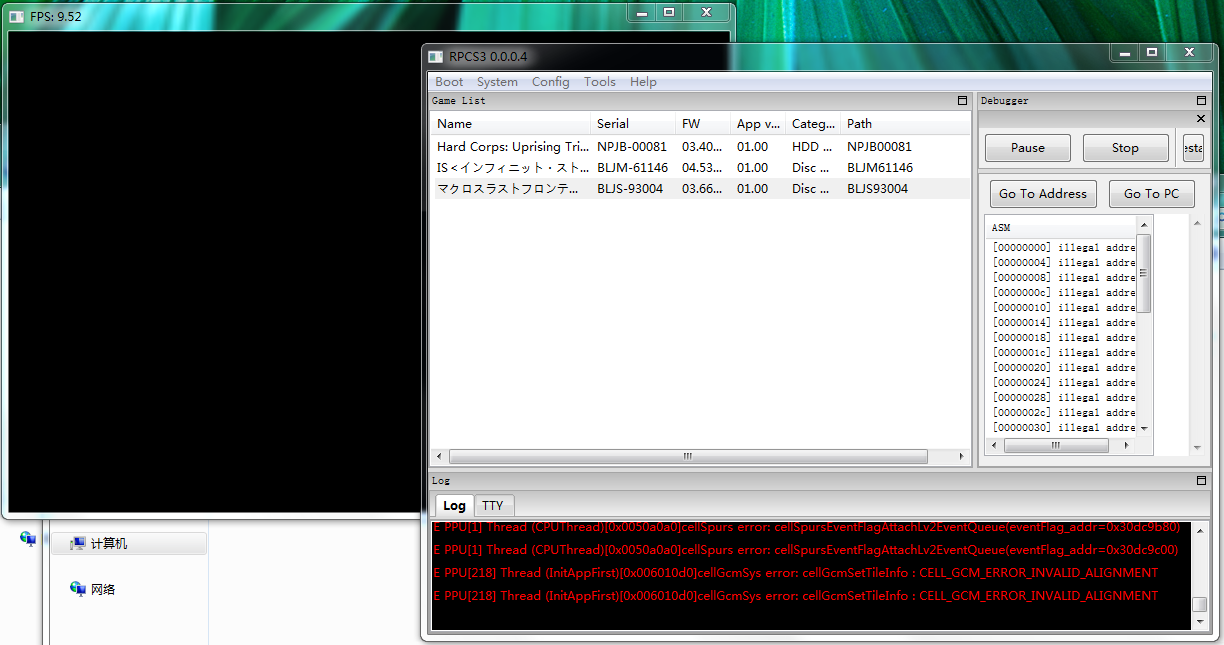The height and width of the screenshot is (645, 1224).
Task: Open the Boot menu
Action: (449, 82)
